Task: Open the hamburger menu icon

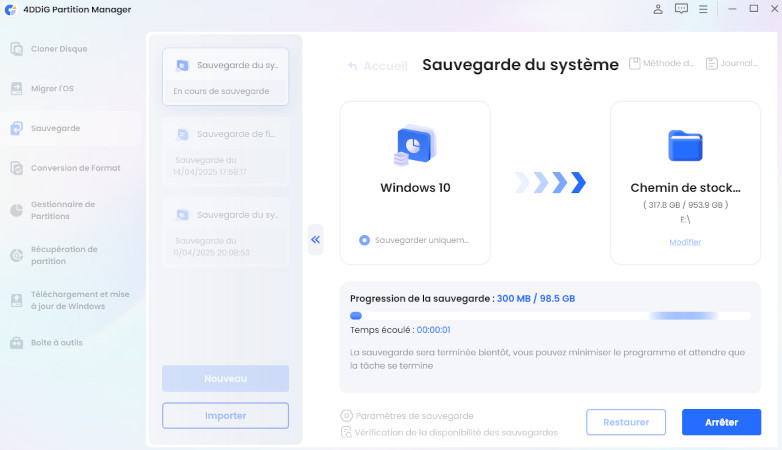Action: pyautogui.click(x=703, y=9)
